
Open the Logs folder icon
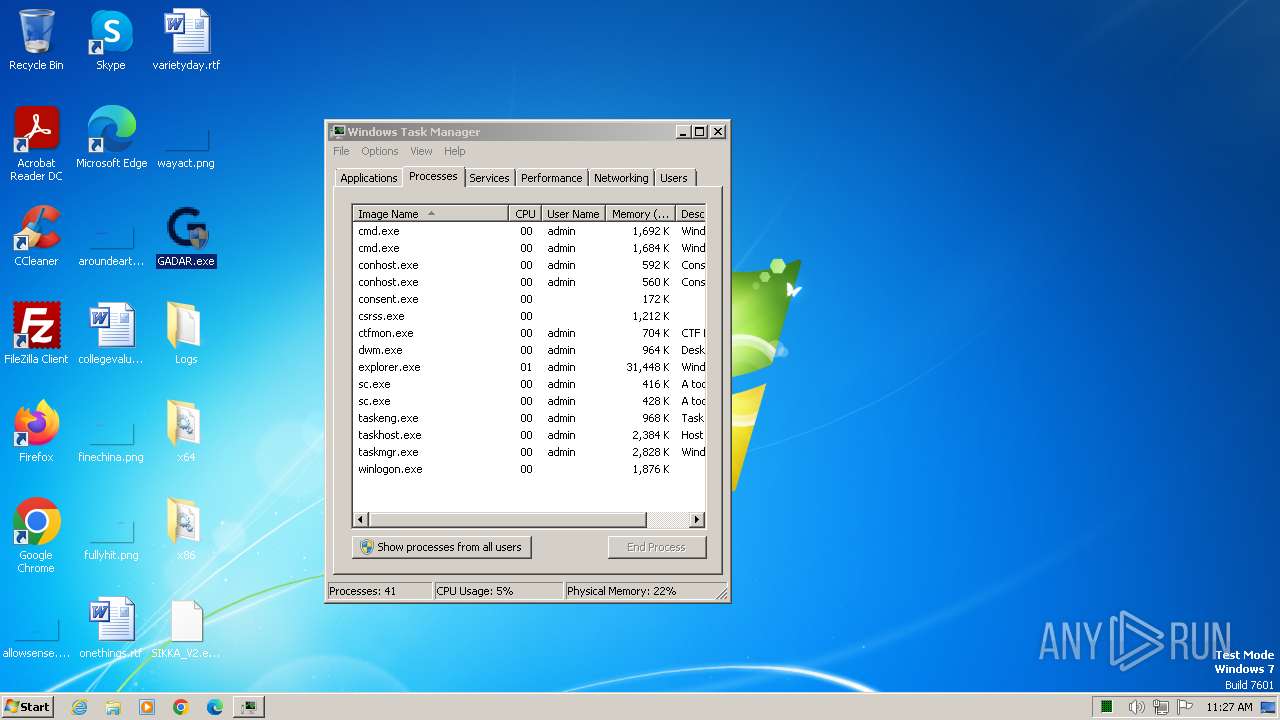(186, 334)
